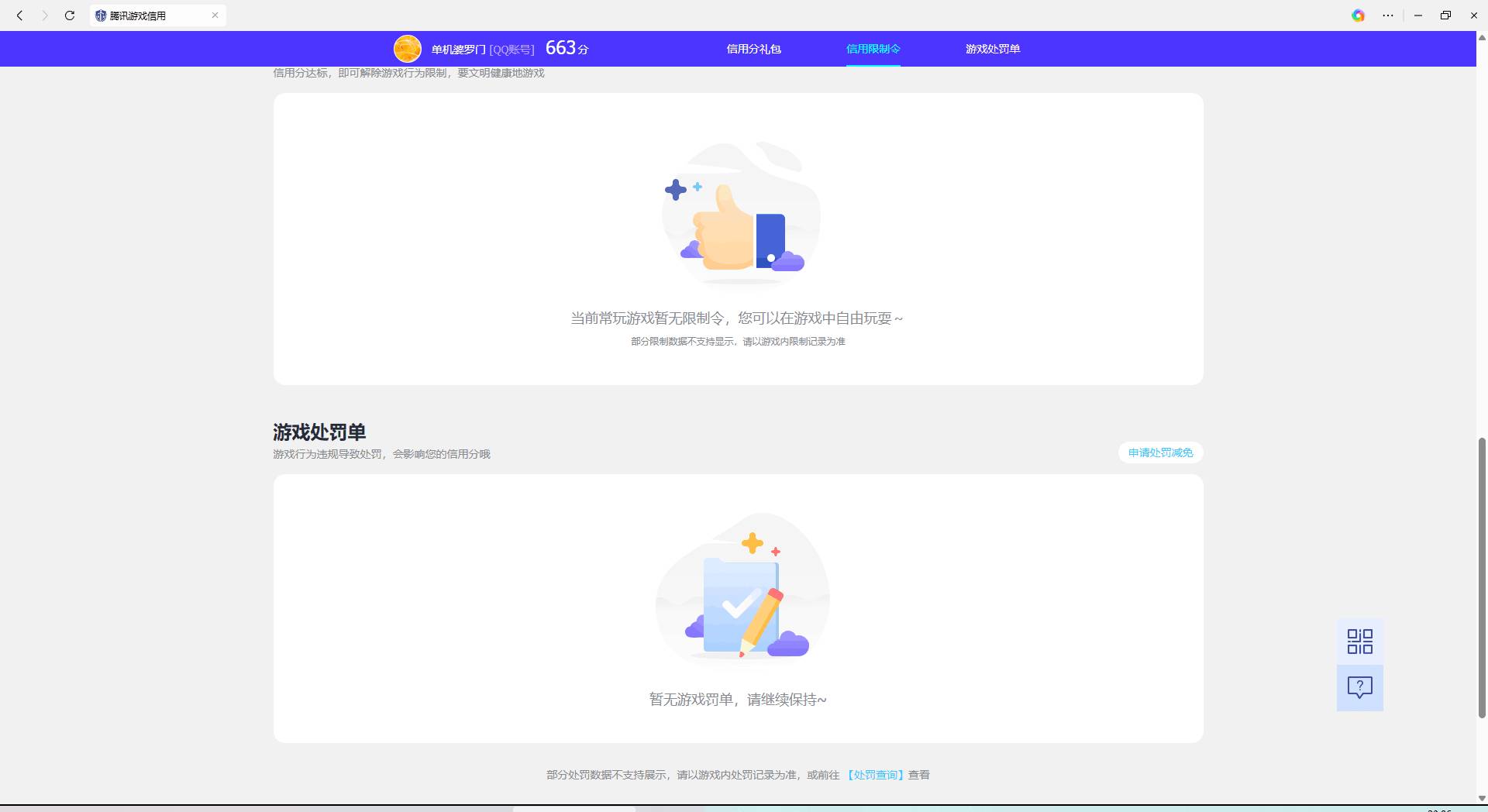Refresh the current page
Image resolution: width=1488 pixels, height=812 pixels.
pyautogui.click(x=69, y=15)
